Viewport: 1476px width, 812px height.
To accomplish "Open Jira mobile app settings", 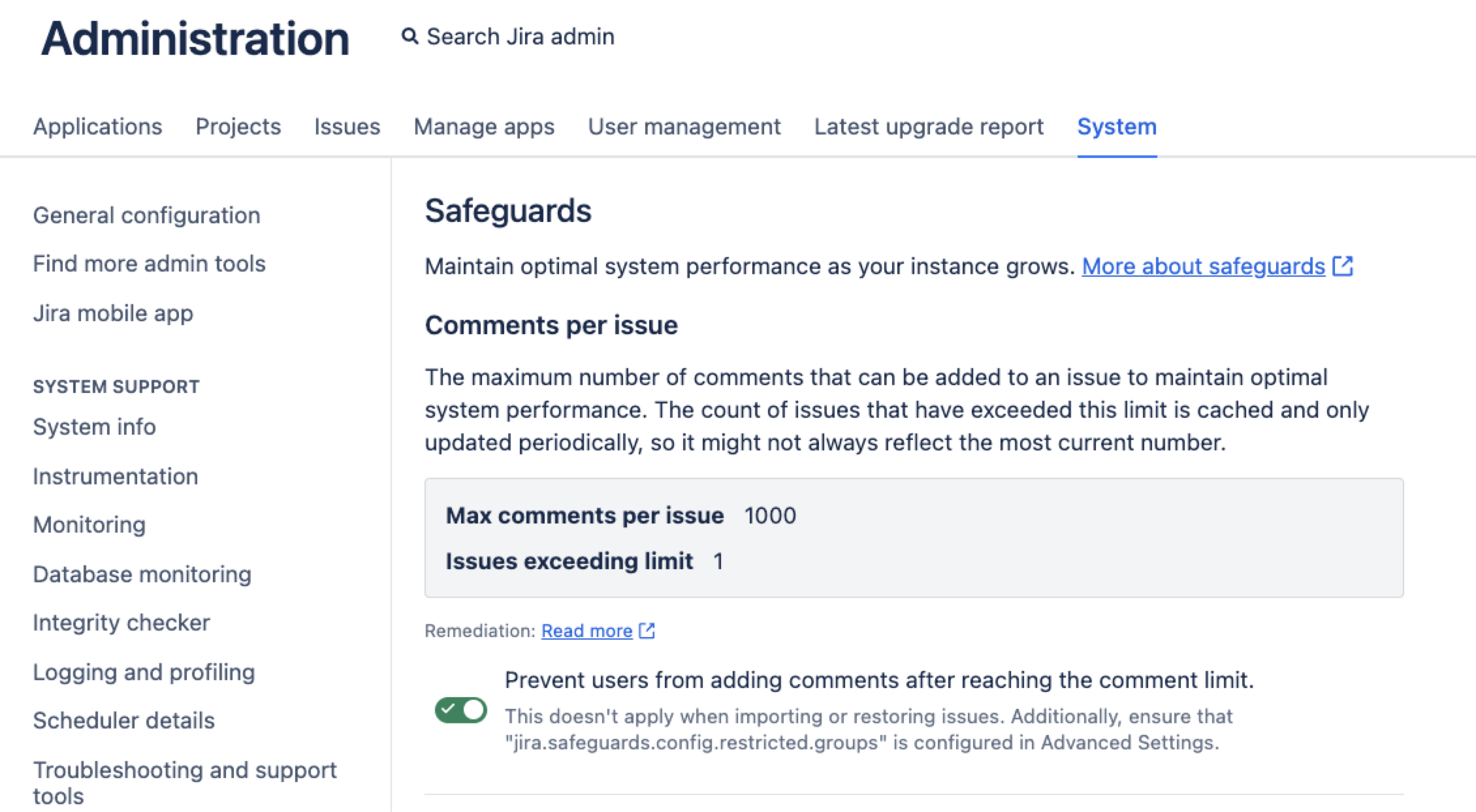I will [113, 313].
